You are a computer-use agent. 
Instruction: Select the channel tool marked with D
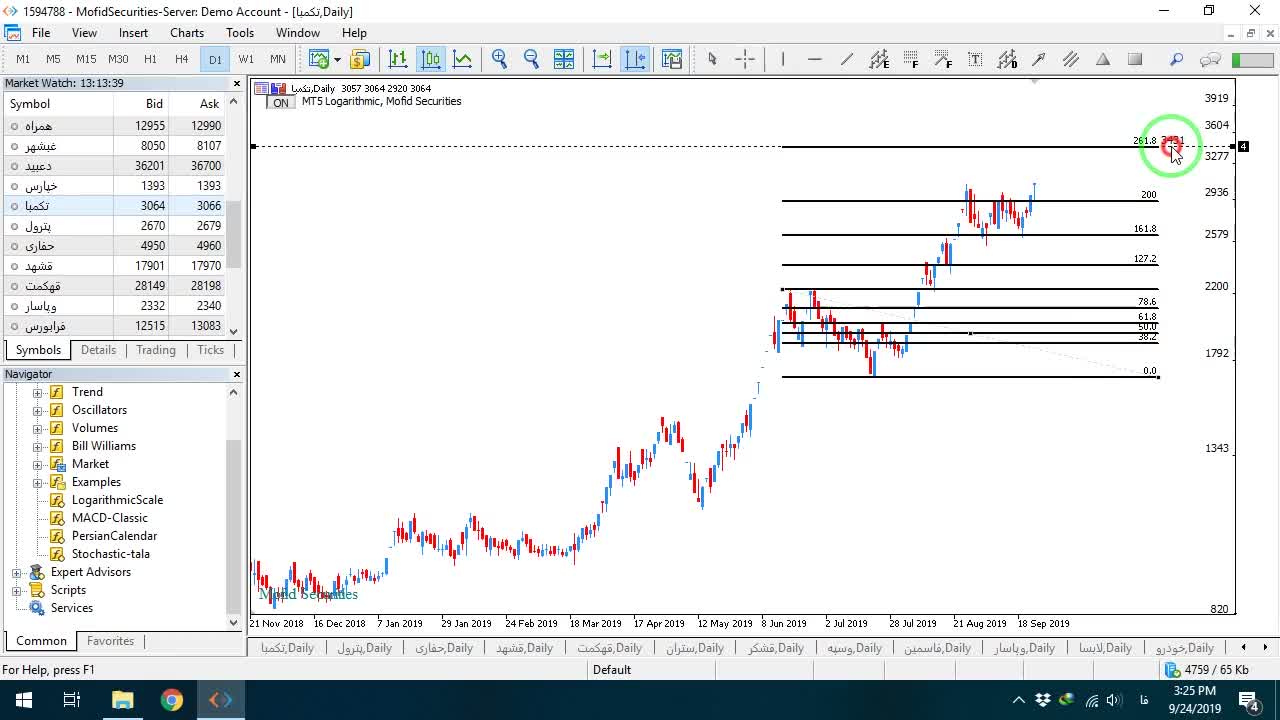(1007, 59)
